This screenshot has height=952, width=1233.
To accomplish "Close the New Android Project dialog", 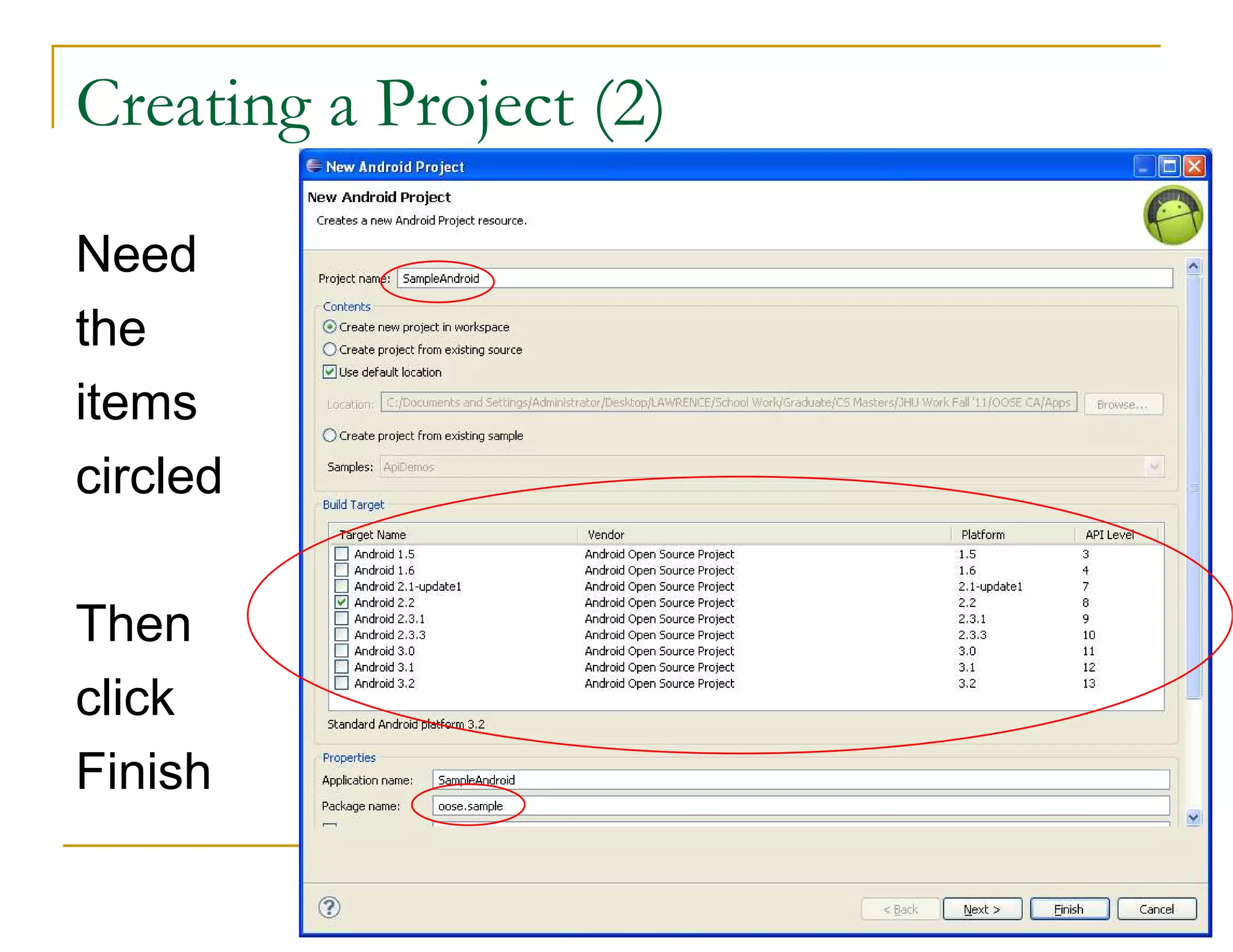I will (1194, 165).
